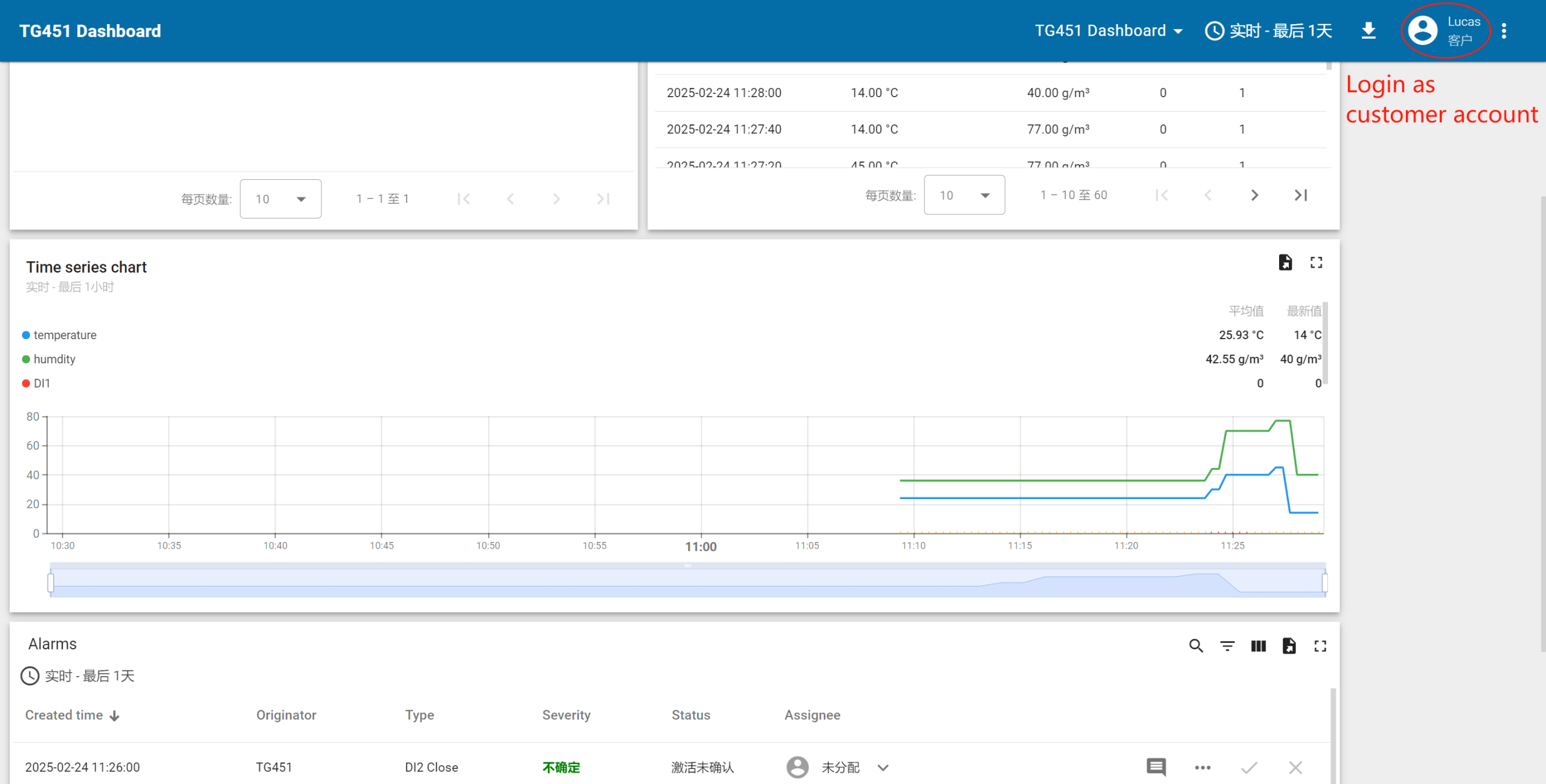Image resolution: width=1546 pixels, height=784 pixels.
Task: Open items per page dropdown in right table
Action: pos(964,195)
